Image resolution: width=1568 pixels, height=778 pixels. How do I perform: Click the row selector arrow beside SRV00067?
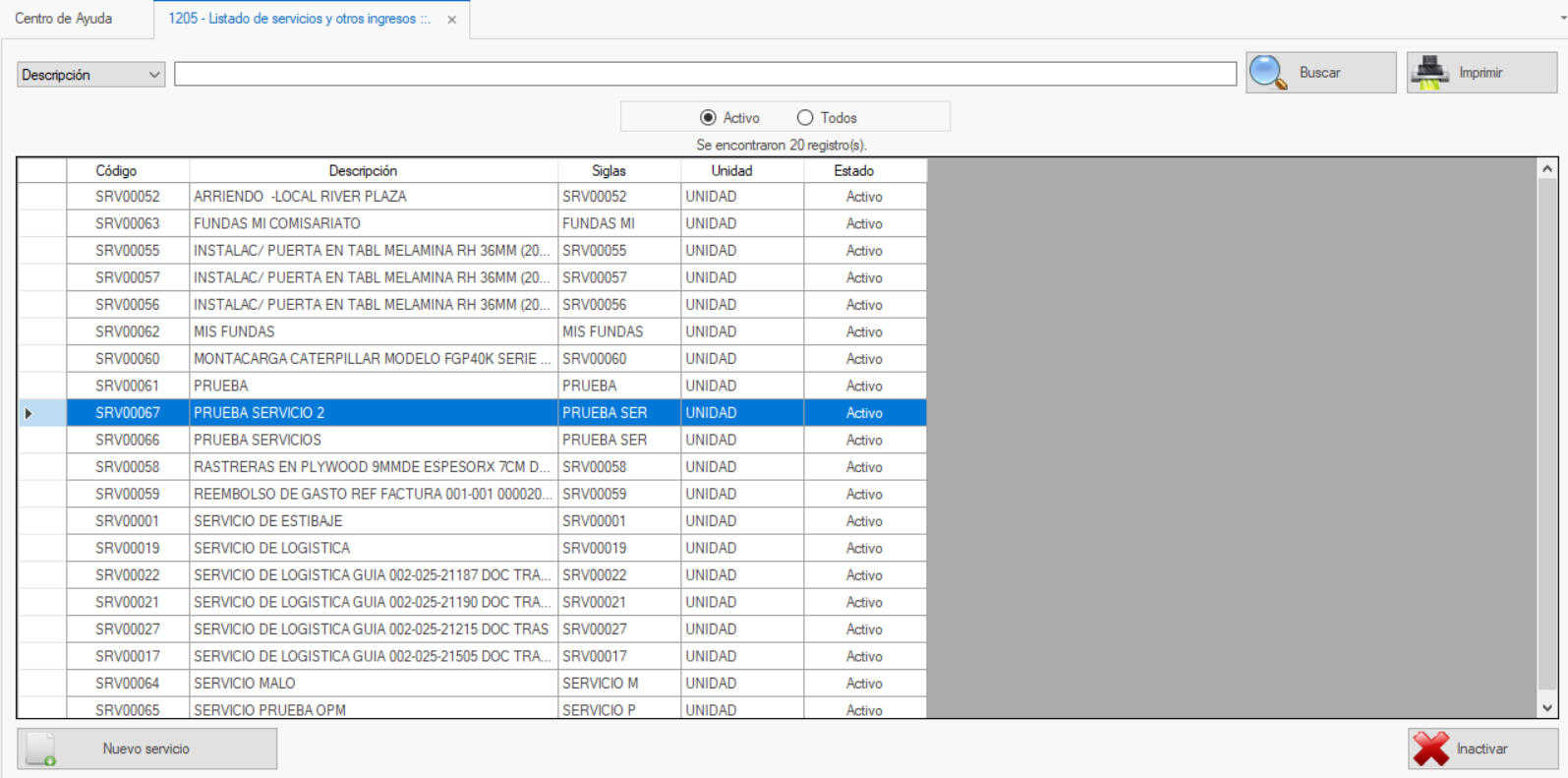pos(29,413)
